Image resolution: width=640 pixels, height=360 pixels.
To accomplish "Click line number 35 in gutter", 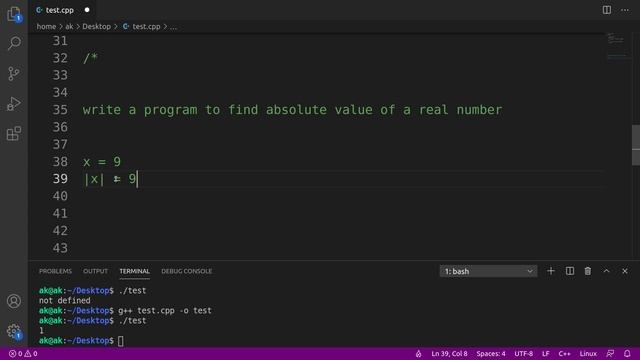I will (60, 110).
